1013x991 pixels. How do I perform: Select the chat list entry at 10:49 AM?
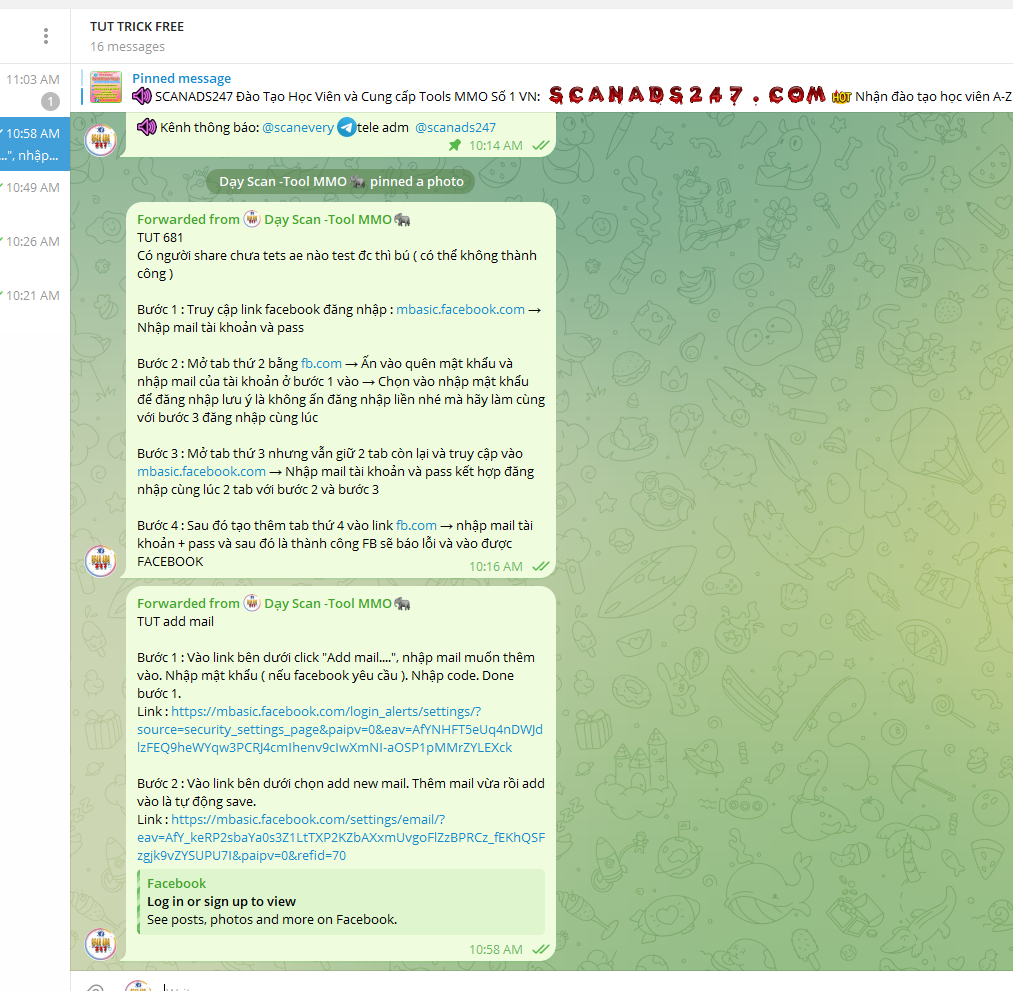click(34, 187)
